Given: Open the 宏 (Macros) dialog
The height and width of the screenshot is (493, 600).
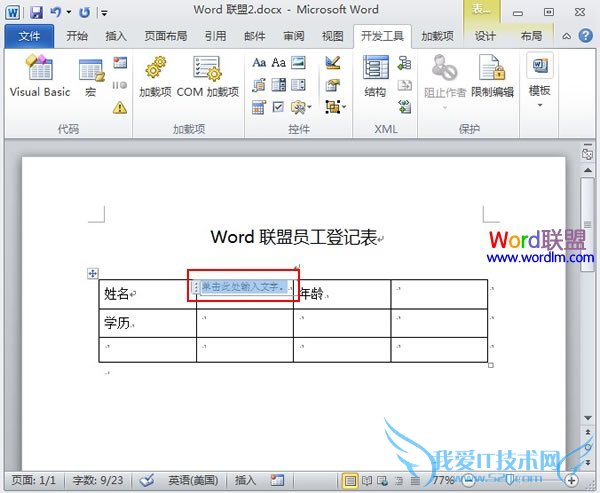Looking at the screenshot, I should pyautogui.click(x=91, y=76).
